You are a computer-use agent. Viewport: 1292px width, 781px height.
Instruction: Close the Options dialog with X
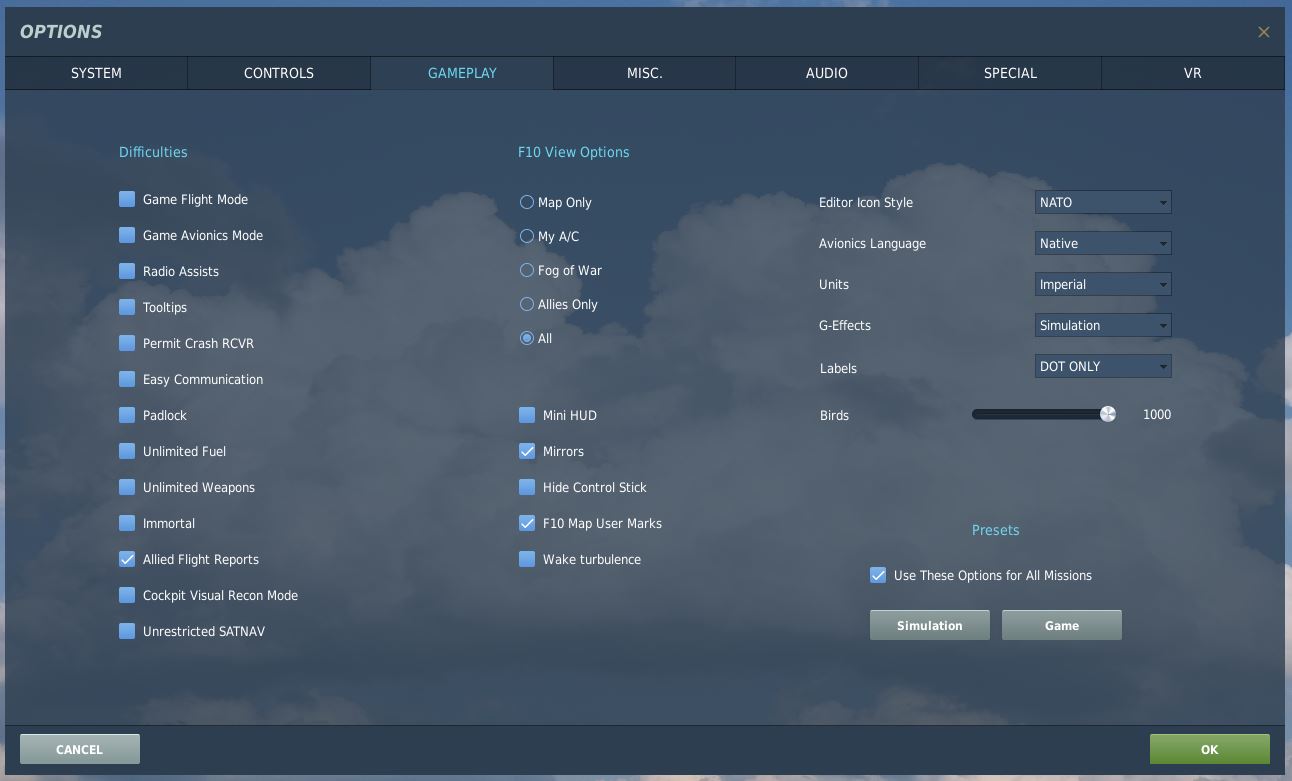pyautogui.click(x=1263, y=32)
